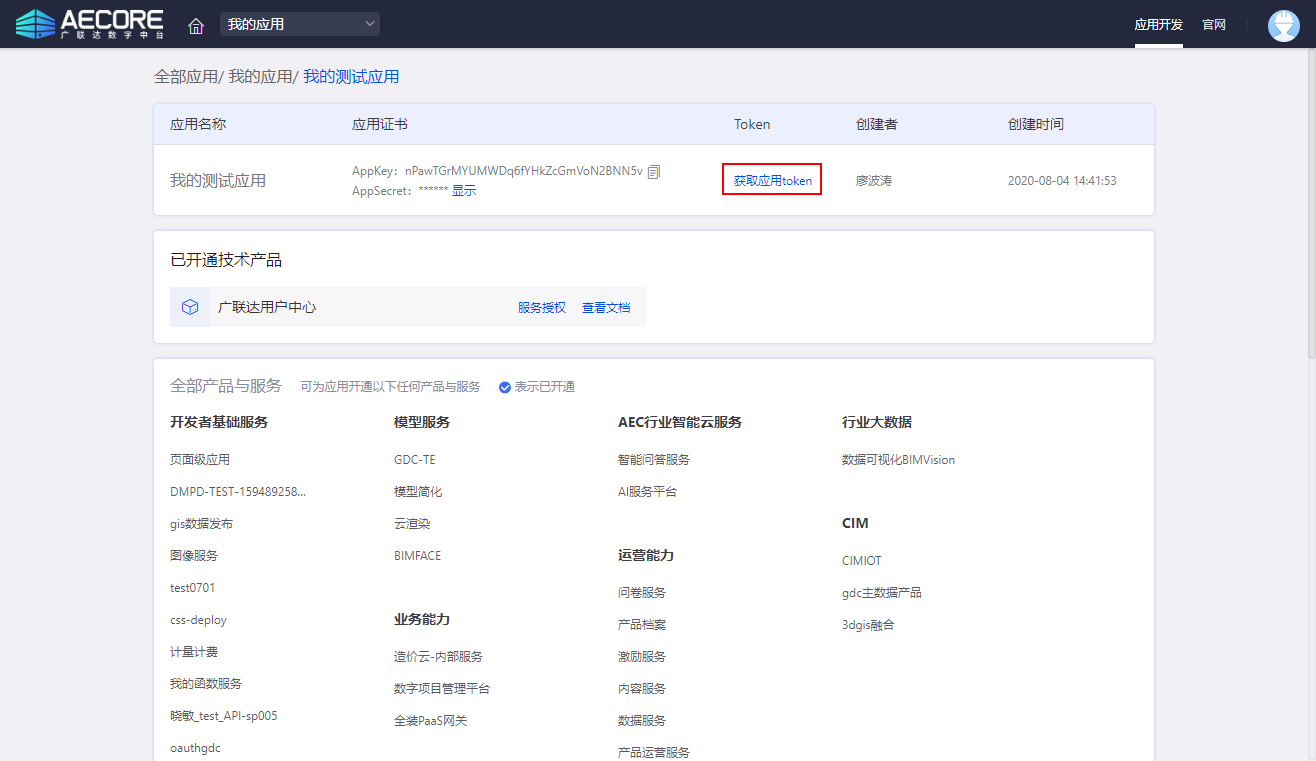Go to home via house icon

(196, 25)
